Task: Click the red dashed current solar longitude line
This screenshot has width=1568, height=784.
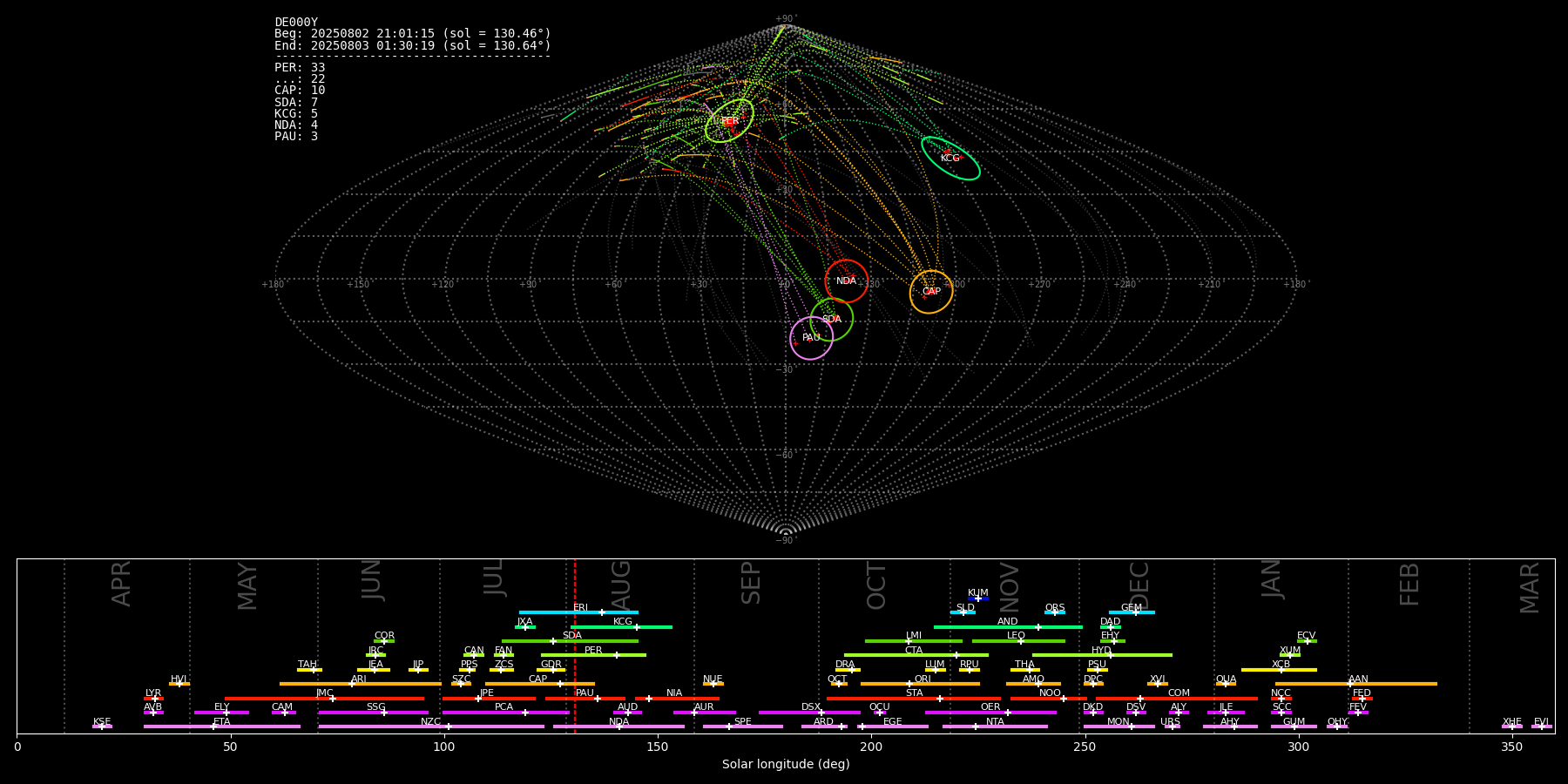Action: [575, 645]
